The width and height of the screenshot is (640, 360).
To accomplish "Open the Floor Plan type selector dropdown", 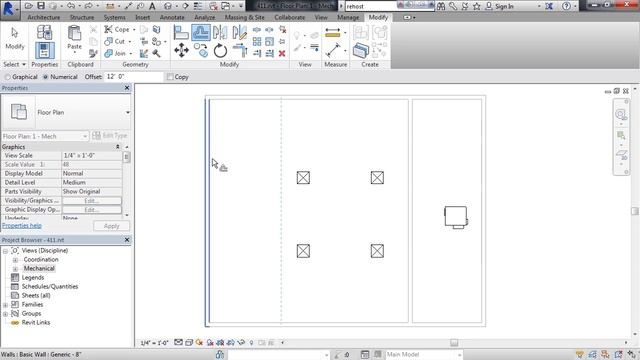I will point(127,112).
